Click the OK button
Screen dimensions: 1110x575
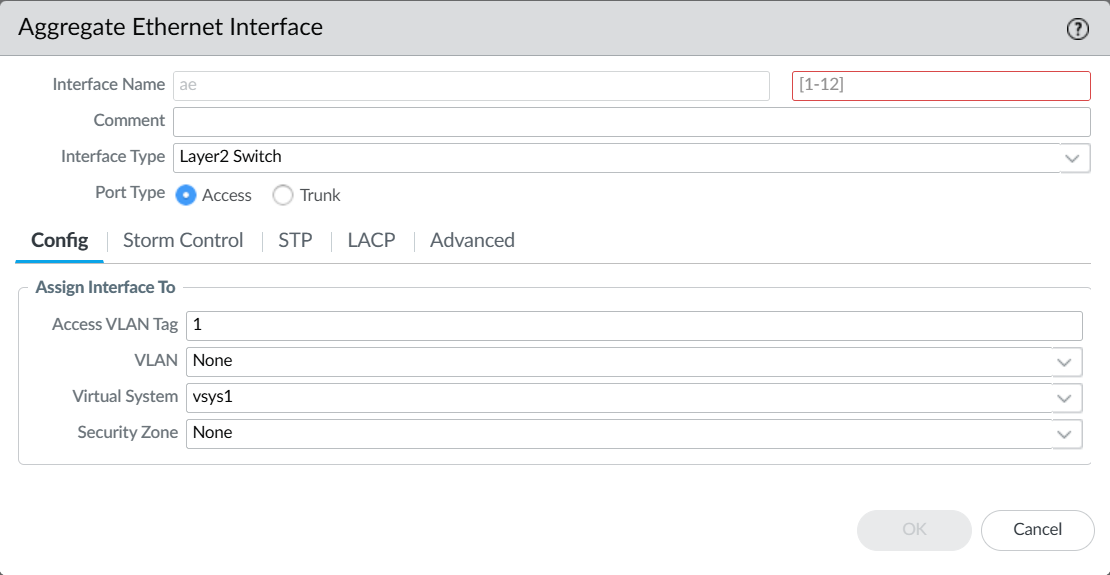coord(914,530)
